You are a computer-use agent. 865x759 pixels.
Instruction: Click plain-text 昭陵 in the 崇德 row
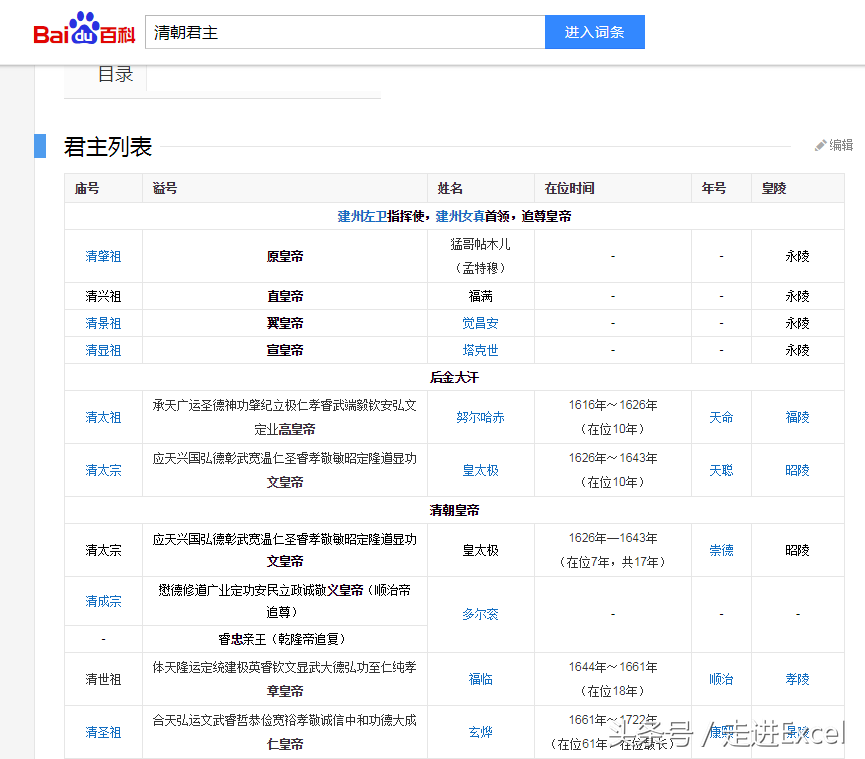(x=797, y=550)
